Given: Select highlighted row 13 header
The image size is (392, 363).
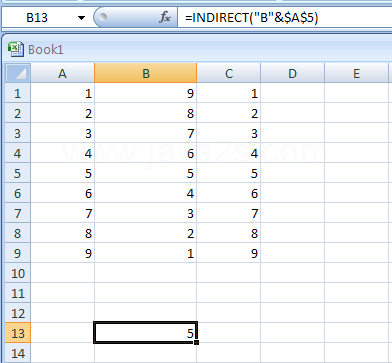Looking at the screenshot, I should click(18, 333).
